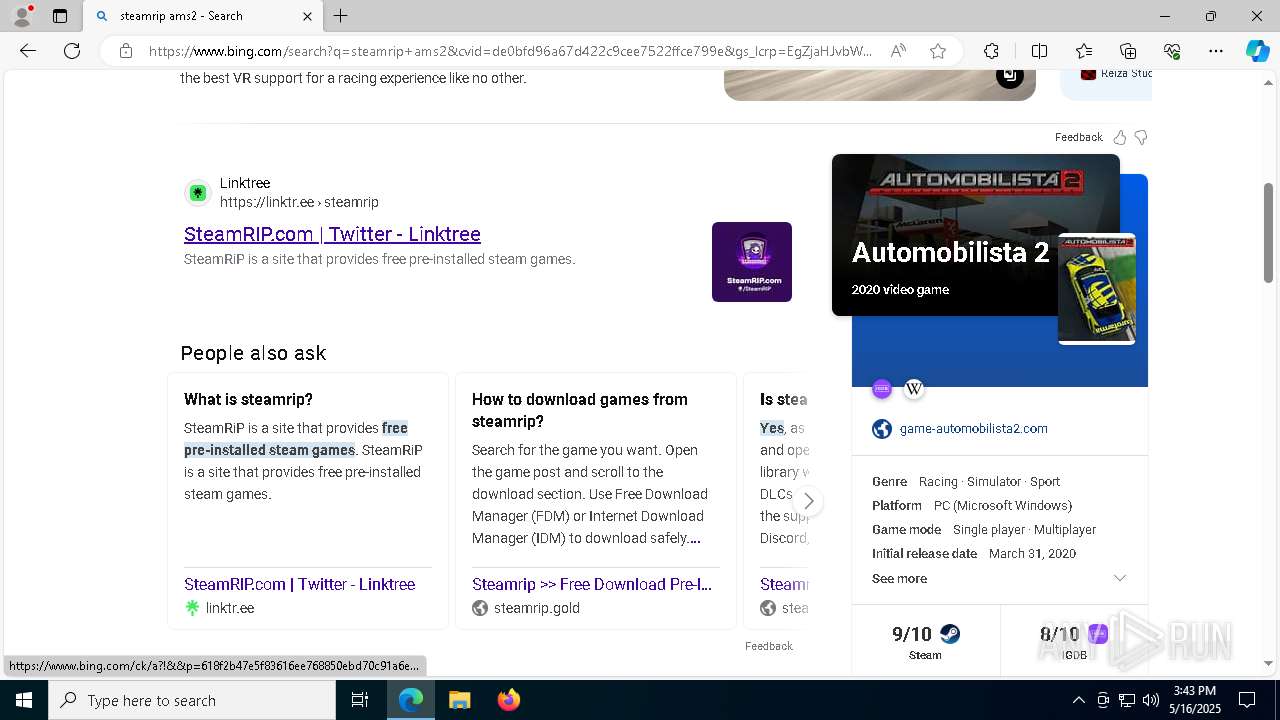Screen dimensions: 1280x720
Task: Add this page to favorites star icon
Action: (x=938, y=51)
